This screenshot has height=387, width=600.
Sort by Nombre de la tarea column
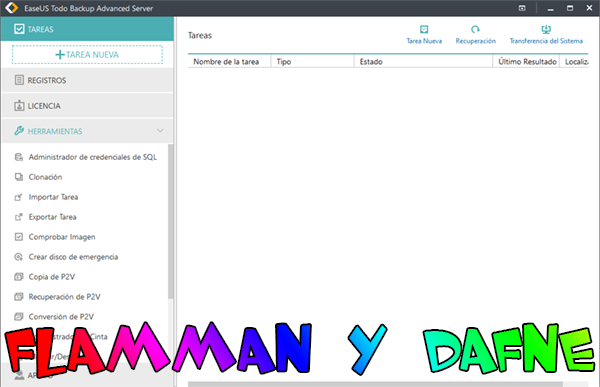point(229,62)
